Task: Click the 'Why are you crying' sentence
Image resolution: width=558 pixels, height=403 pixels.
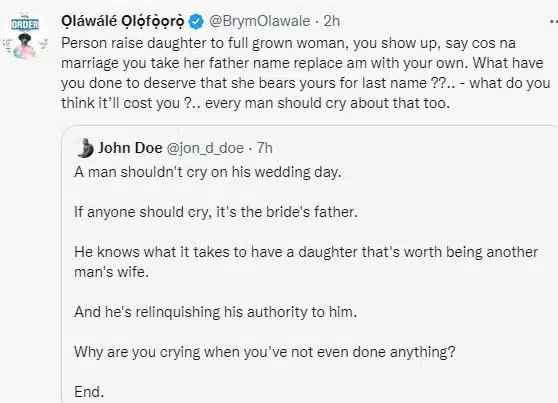Action: [265, 352]
